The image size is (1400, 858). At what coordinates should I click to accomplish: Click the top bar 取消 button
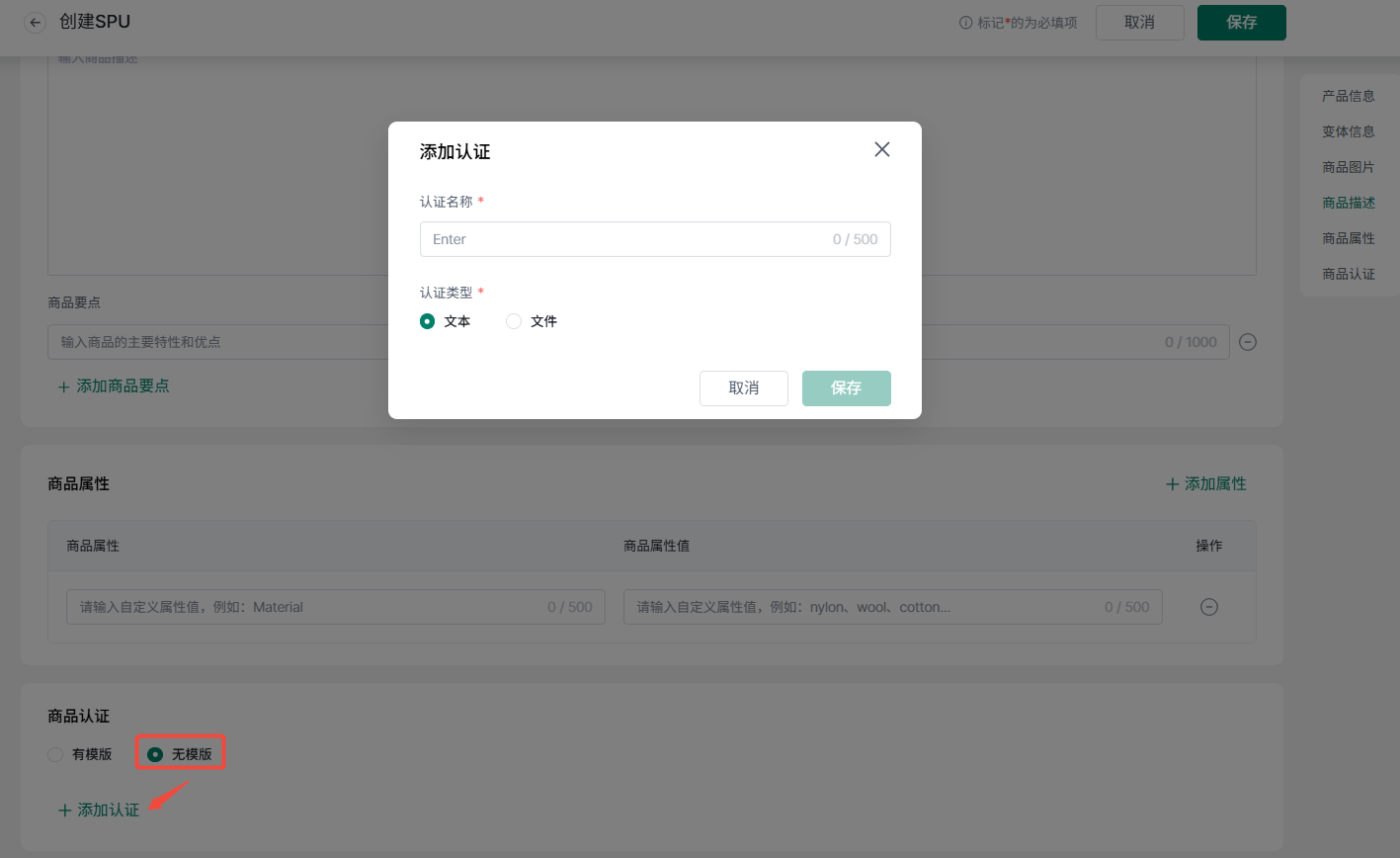tap(1140, 23)
